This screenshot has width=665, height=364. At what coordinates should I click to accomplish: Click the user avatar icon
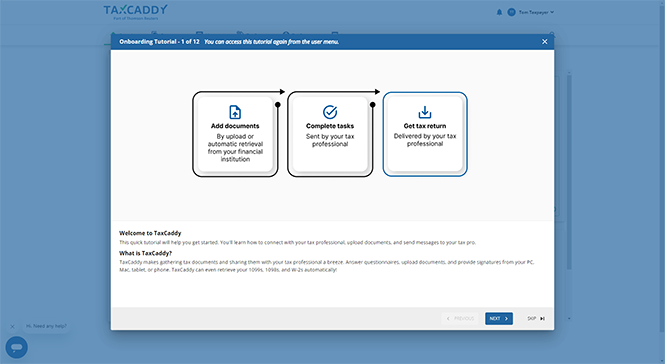point(511,12)
